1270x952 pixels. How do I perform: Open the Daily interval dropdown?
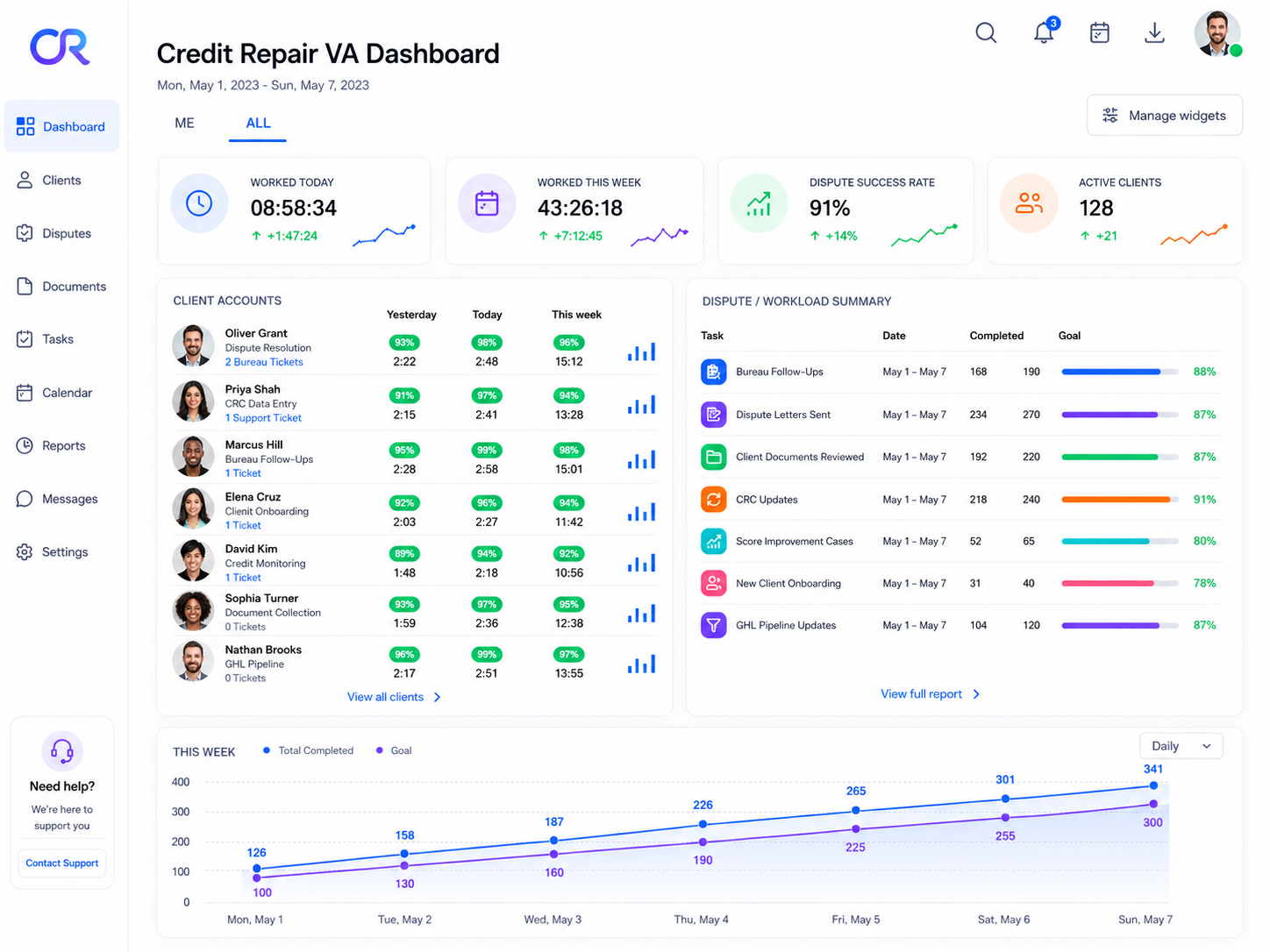pos(1181,746)
